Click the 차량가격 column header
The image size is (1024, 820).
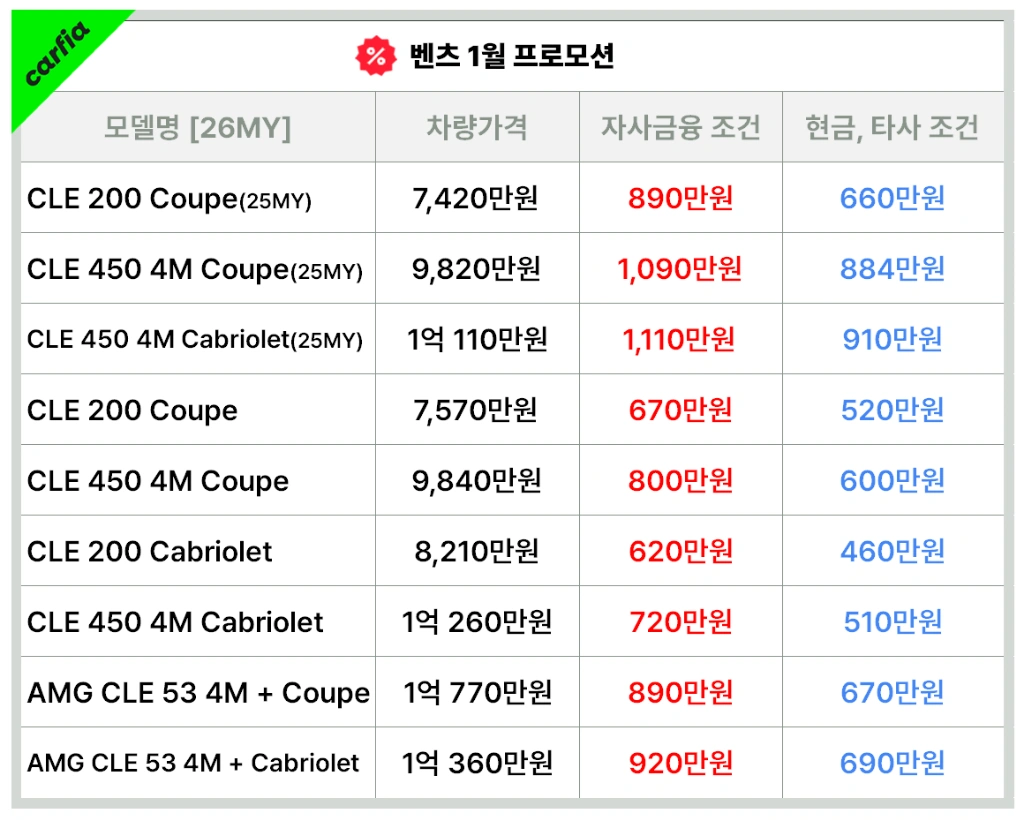(477, 127)
